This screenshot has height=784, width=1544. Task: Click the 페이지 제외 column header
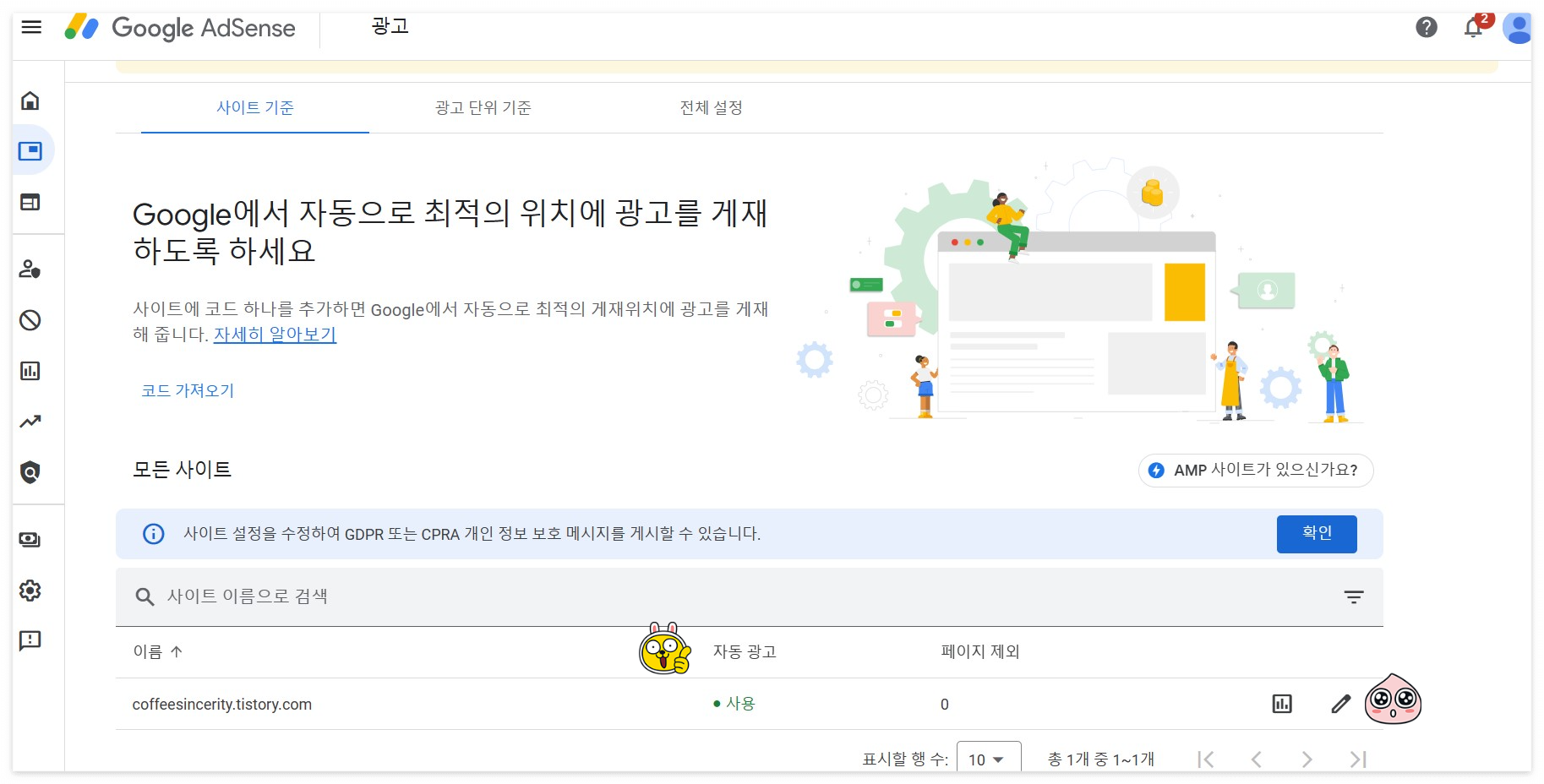tap(980, 651)
